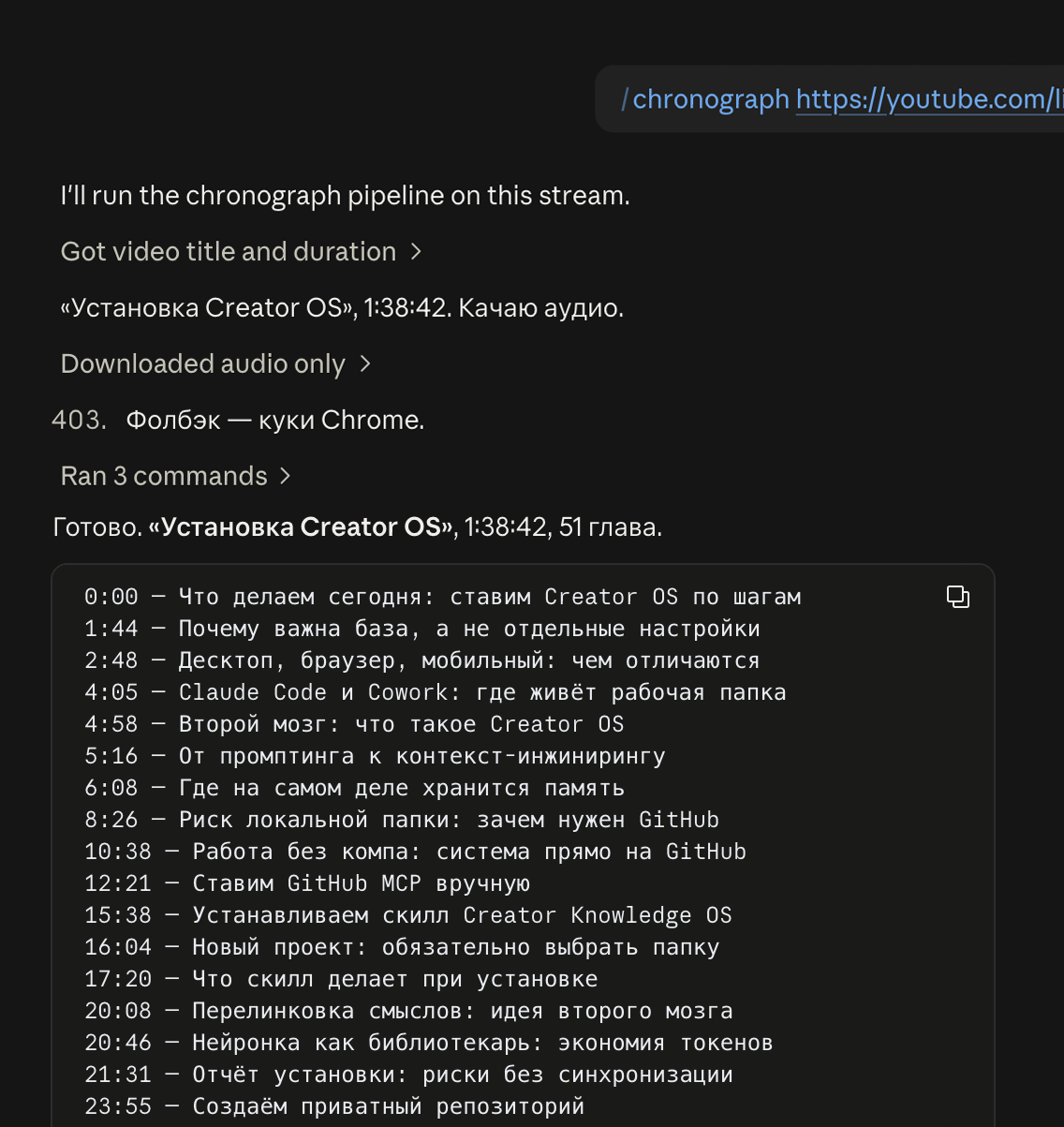Click the "403. Фолбэк — куки Chrome" message

coord(238,421)
